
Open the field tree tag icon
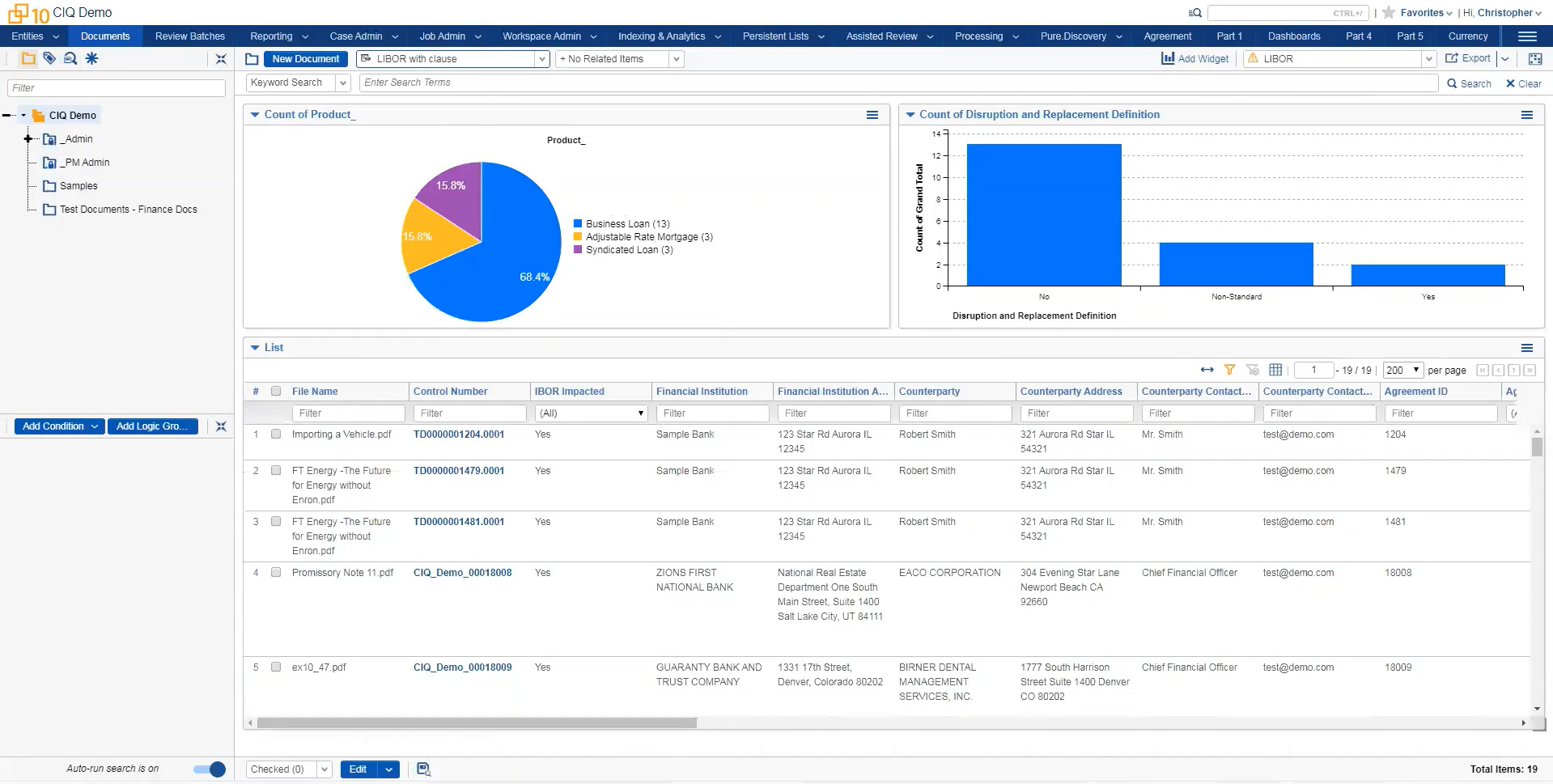[x=49, y=58]
